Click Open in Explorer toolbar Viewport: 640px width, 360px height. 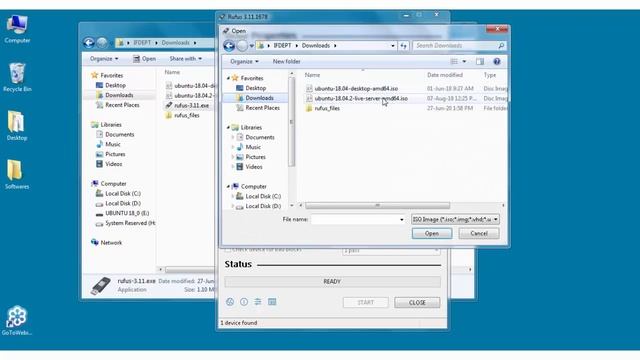pyautogui.click(x=144, y=59)
